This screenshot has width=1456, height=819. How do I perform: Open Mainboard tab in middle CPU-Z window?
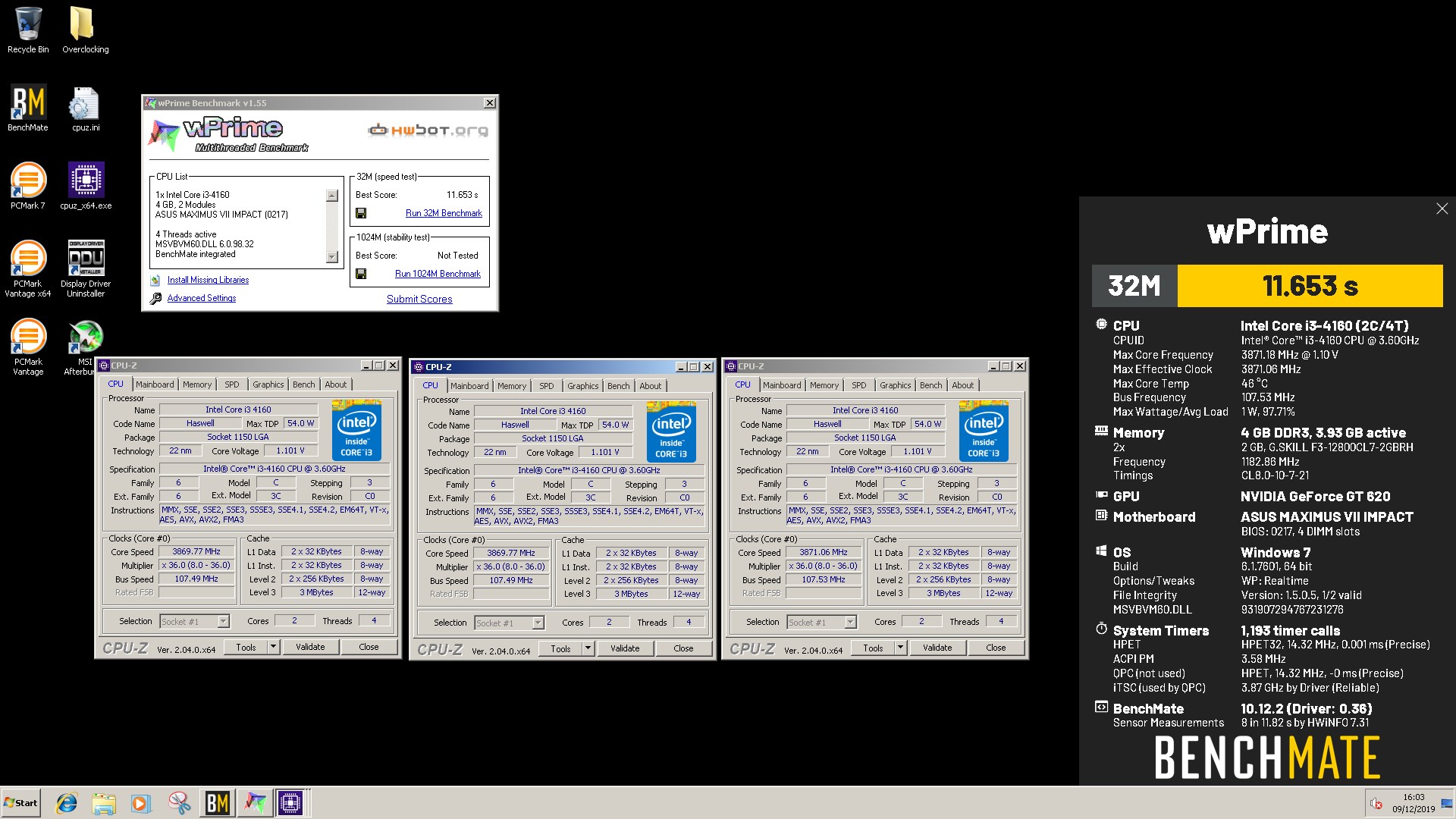(x=469, y=386)
